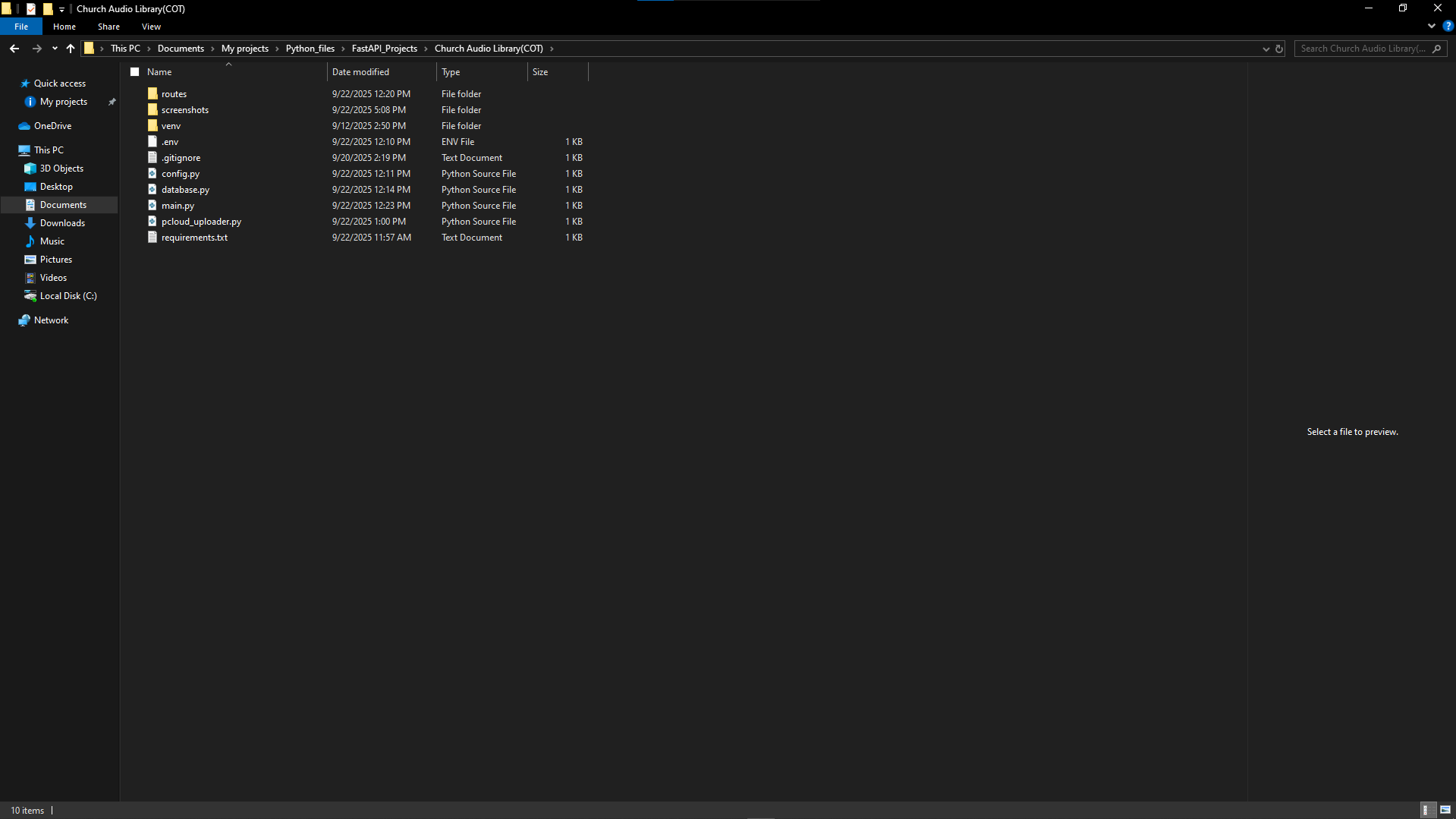This screenshot has width=1456, height=819.
Task: Select the requirements.txt file icon
Action: coord(153,238)
